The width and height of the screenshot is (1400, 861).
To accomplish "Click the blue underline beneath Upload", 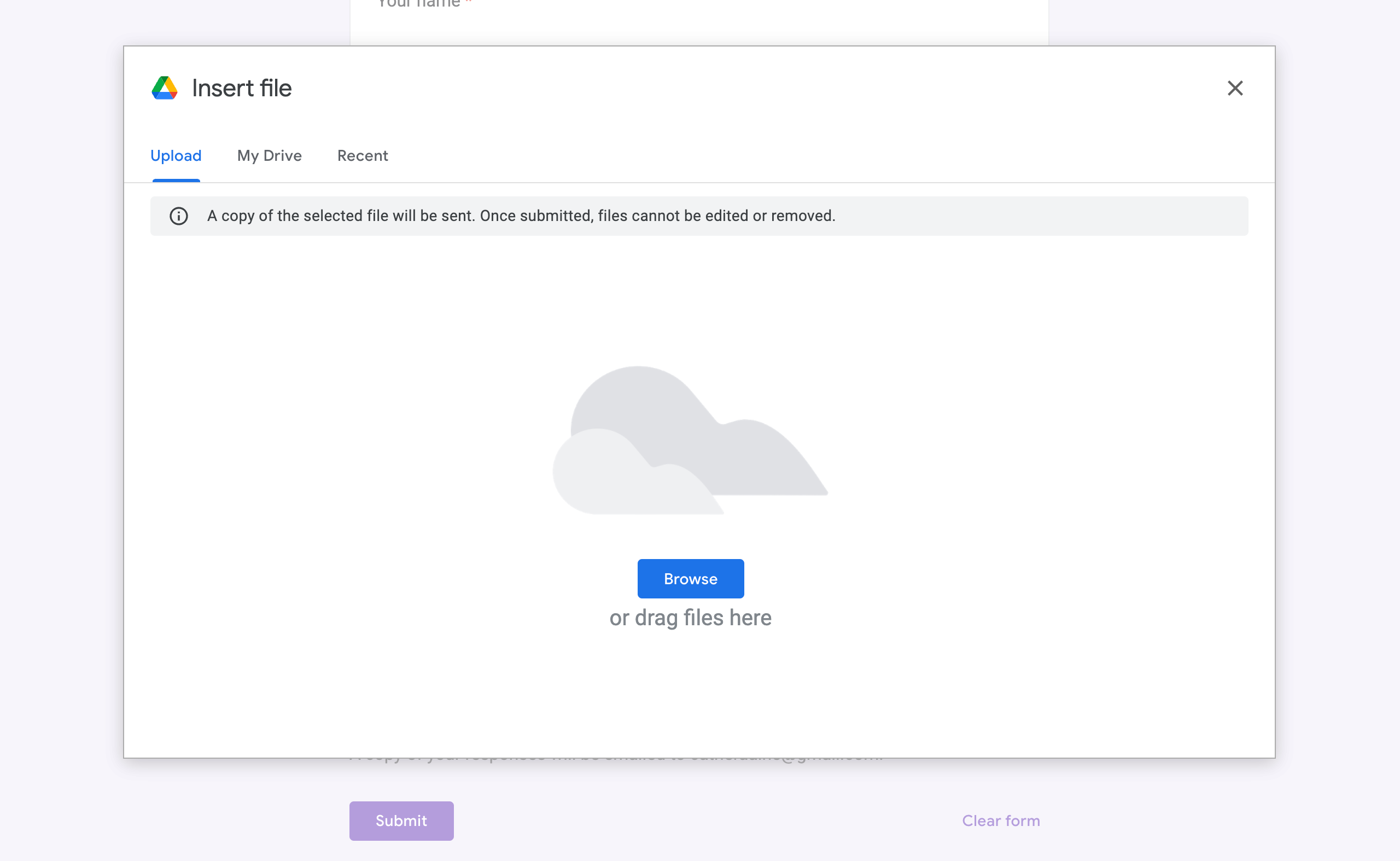I will [x=176, y=180].
